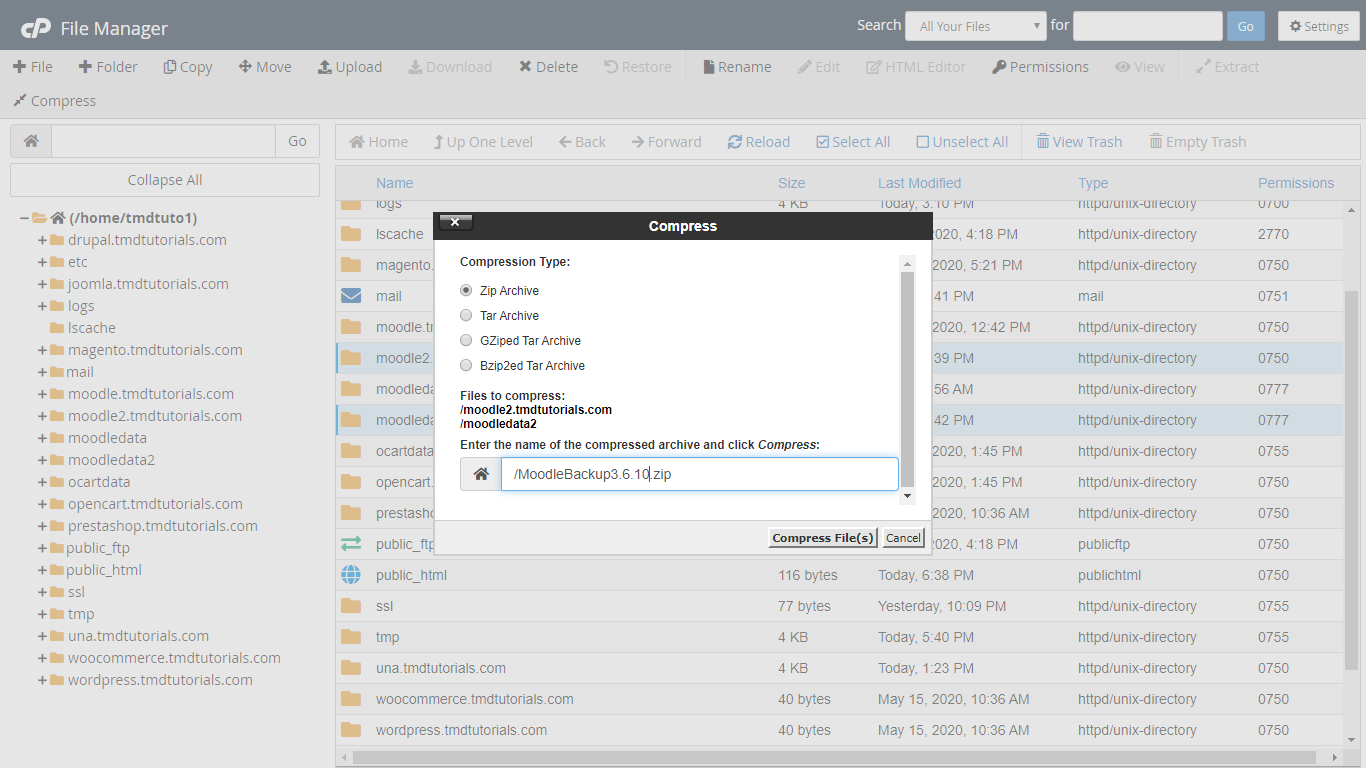Click the Rename toolbar item
The height and width of the screenshot is (768, 1366).
(x=735, y=67)
